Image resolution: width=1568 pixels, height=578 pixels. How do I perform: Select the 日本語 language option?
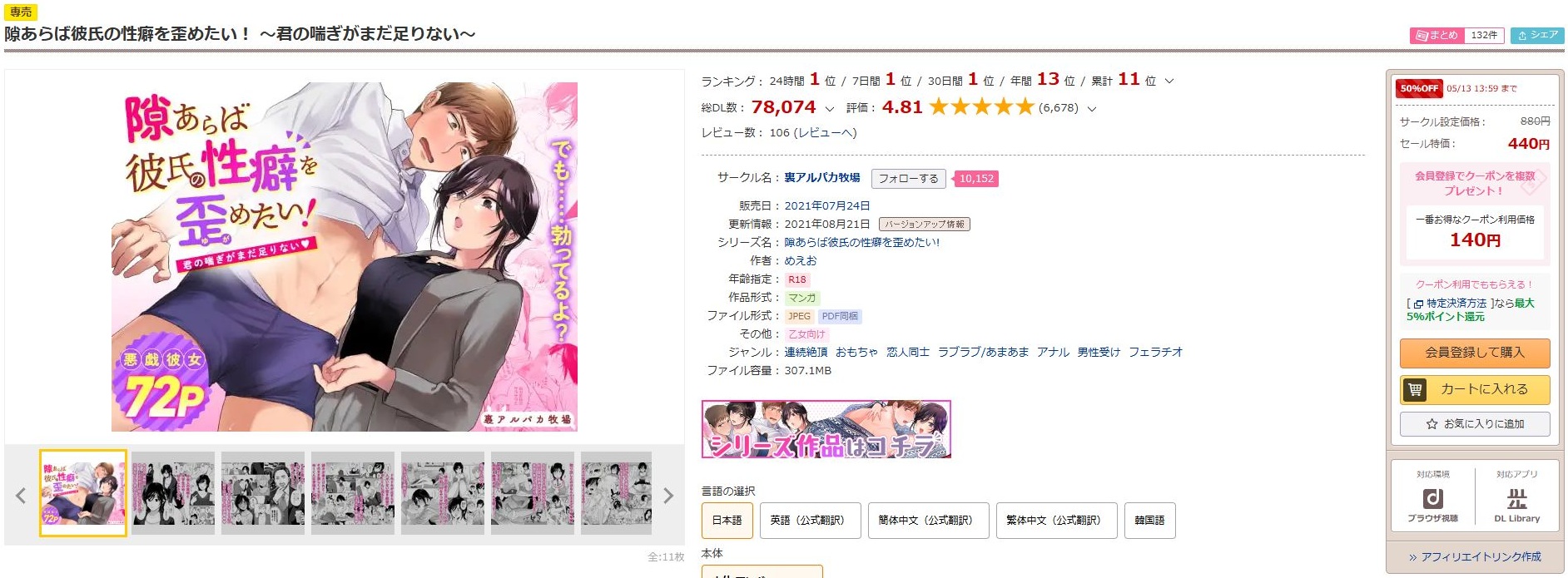click(x=727, y=521)
